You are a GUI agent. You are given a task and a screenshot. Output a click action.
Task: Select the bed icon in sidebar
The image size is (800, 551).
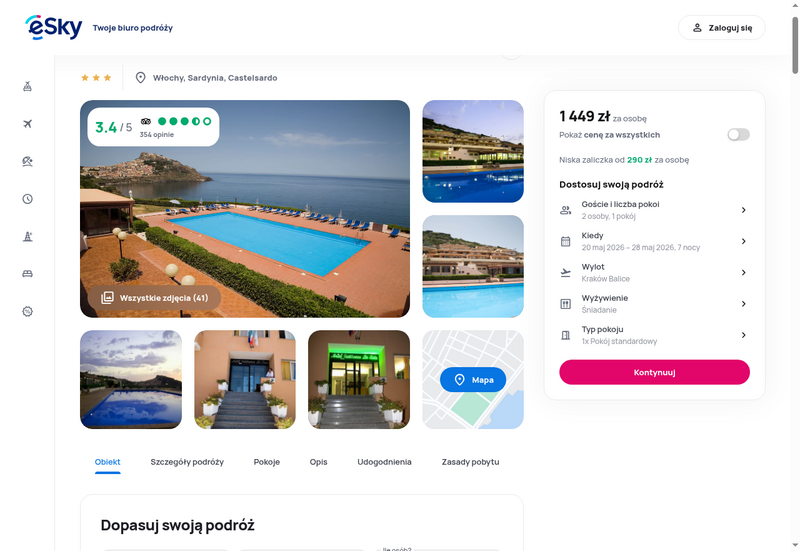pos(27,274)
